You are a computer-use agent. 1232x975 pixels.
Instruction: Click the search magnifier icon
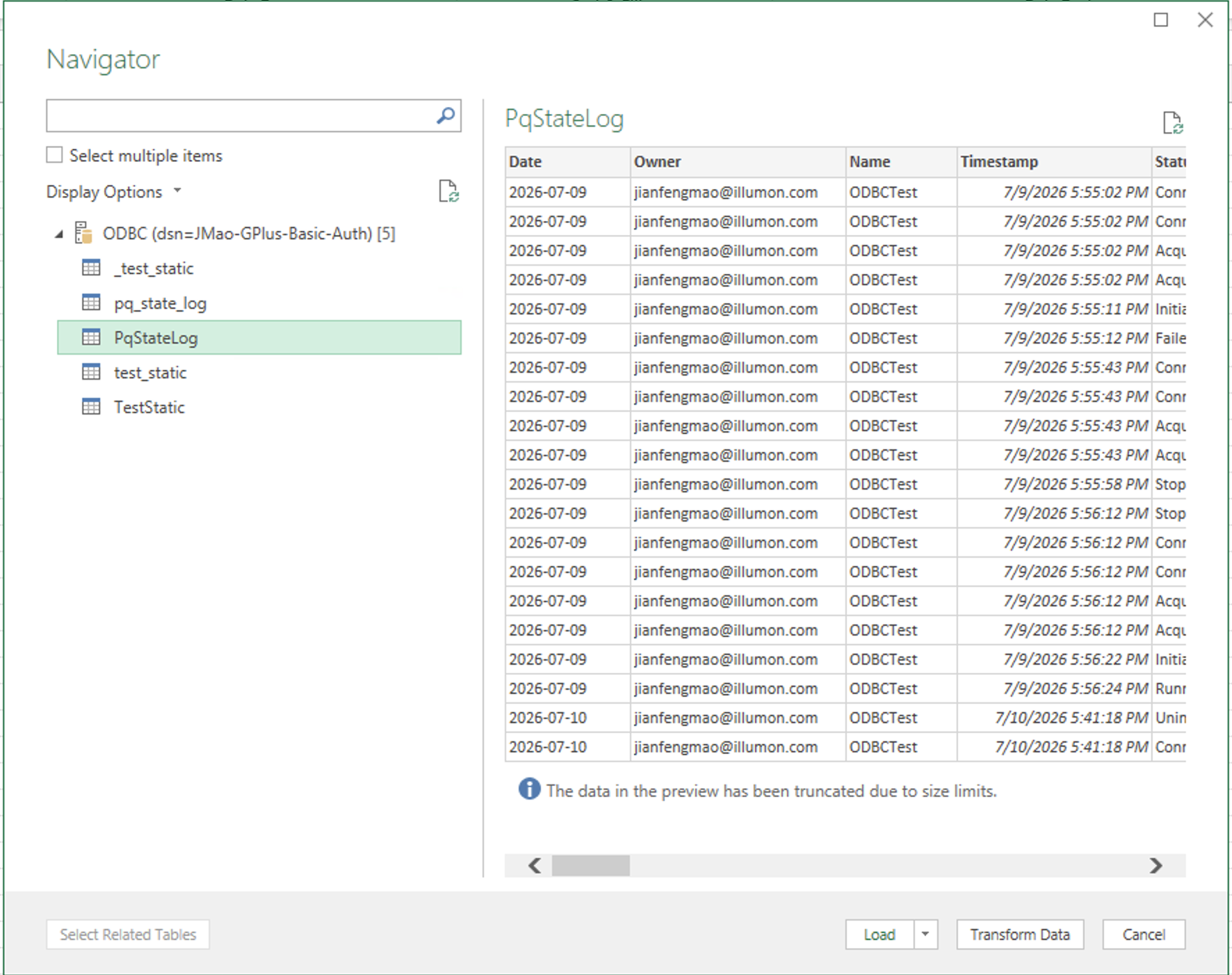(x=446, y=115)
